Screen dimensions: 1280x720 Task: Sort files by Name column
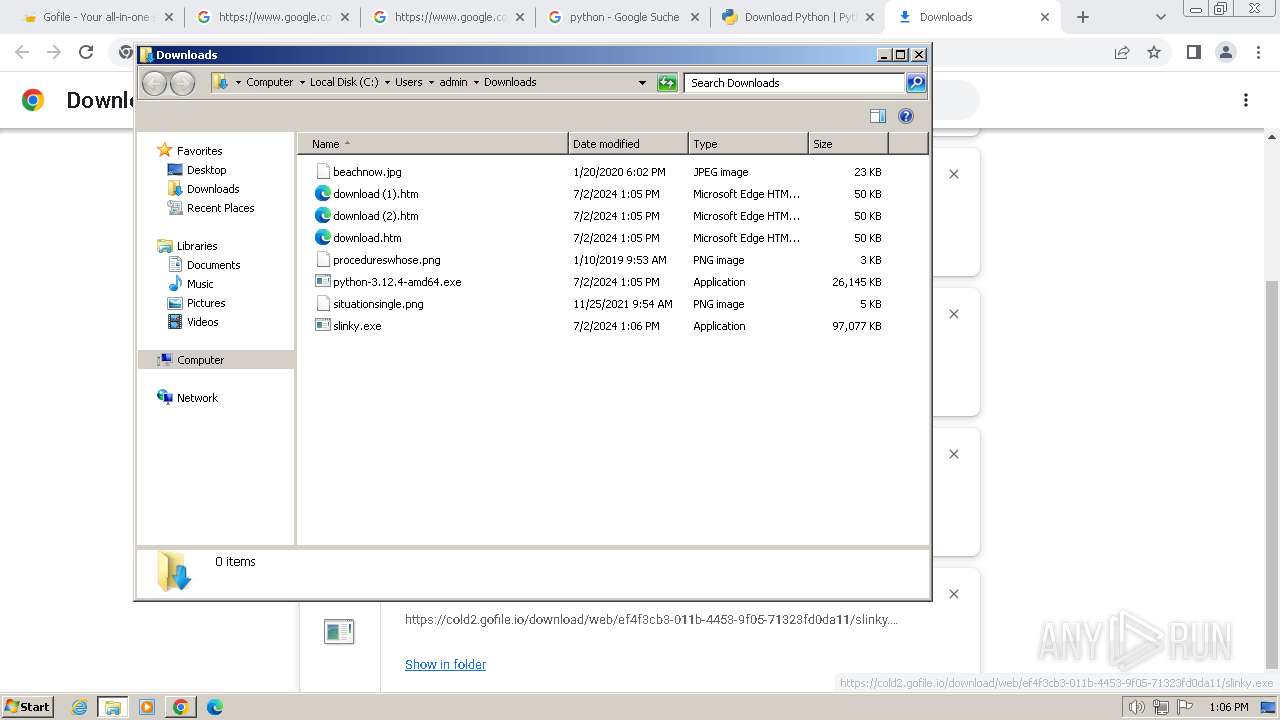[x=432, y=144]
